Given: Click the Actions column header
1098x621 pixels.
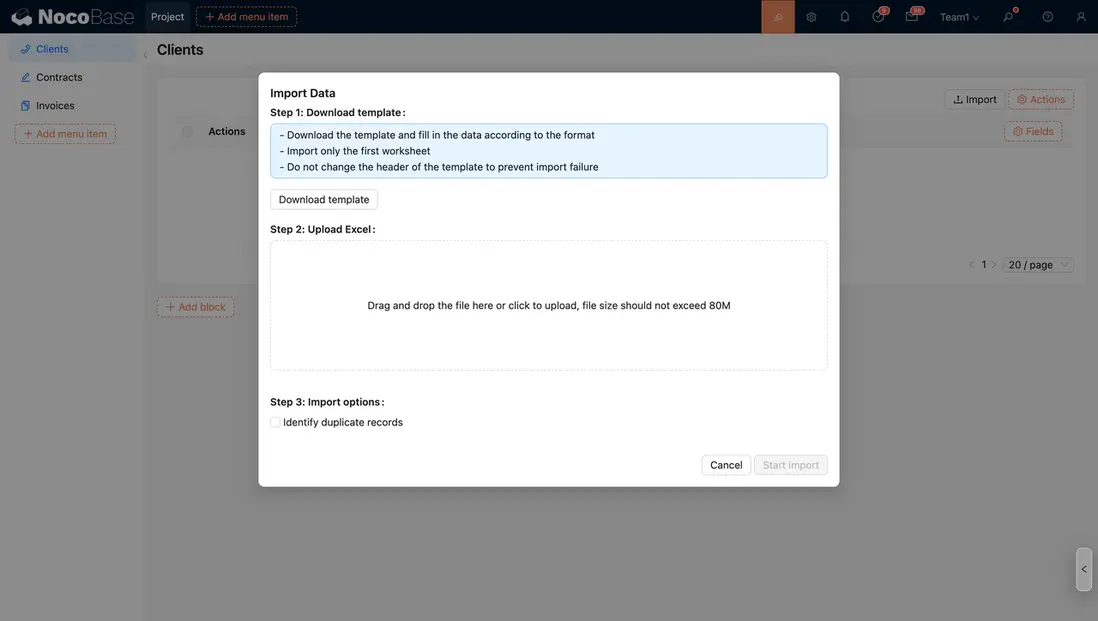Looking at the screenshot, I should (227, 132).
